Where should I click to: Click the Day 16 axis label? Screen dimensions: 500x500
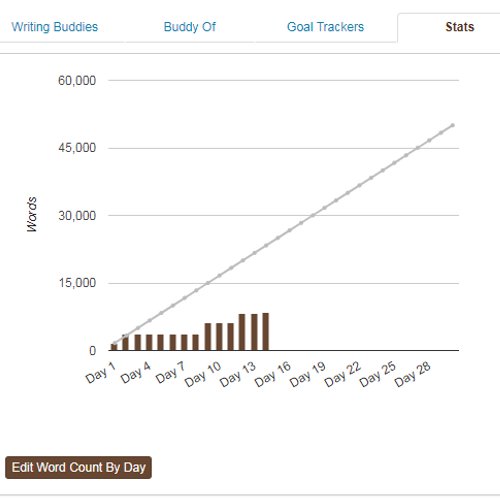273,374
